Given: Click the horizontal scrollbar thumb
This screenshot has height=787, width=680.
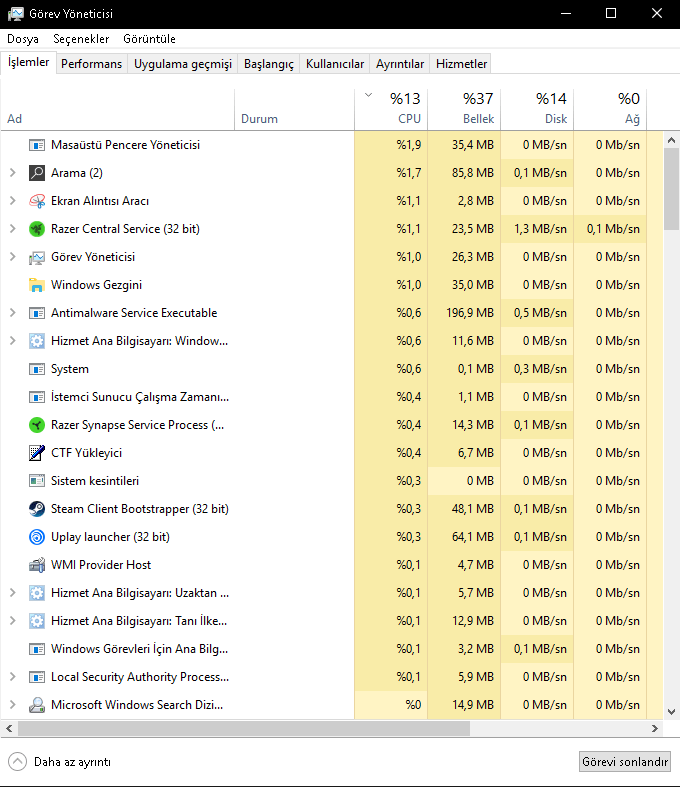Looking at the screenshot, I should pyautogui.click(x=244, y=728).
